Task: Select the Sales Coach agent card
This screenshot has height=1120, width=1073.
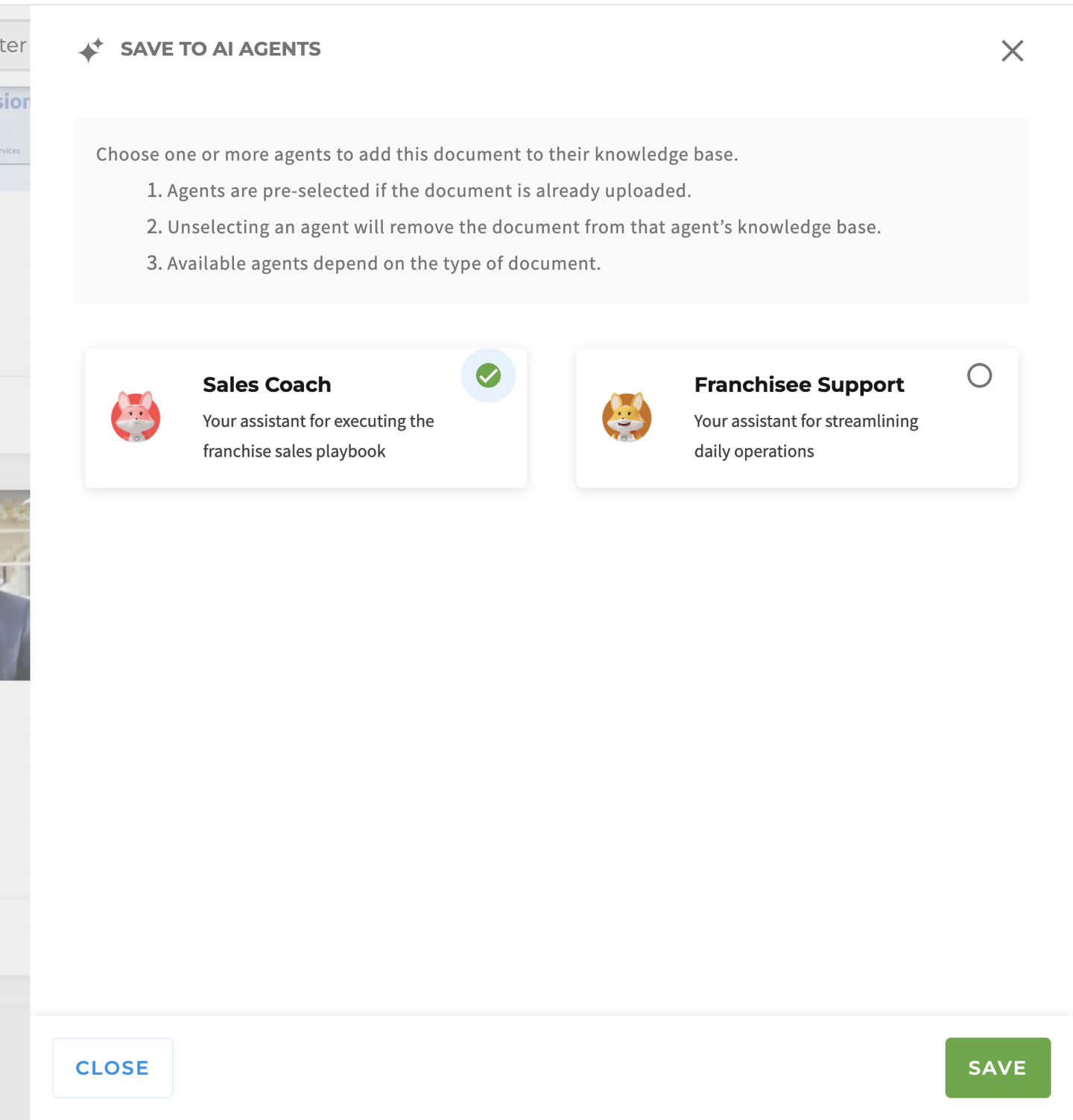Action: (306, 417)
